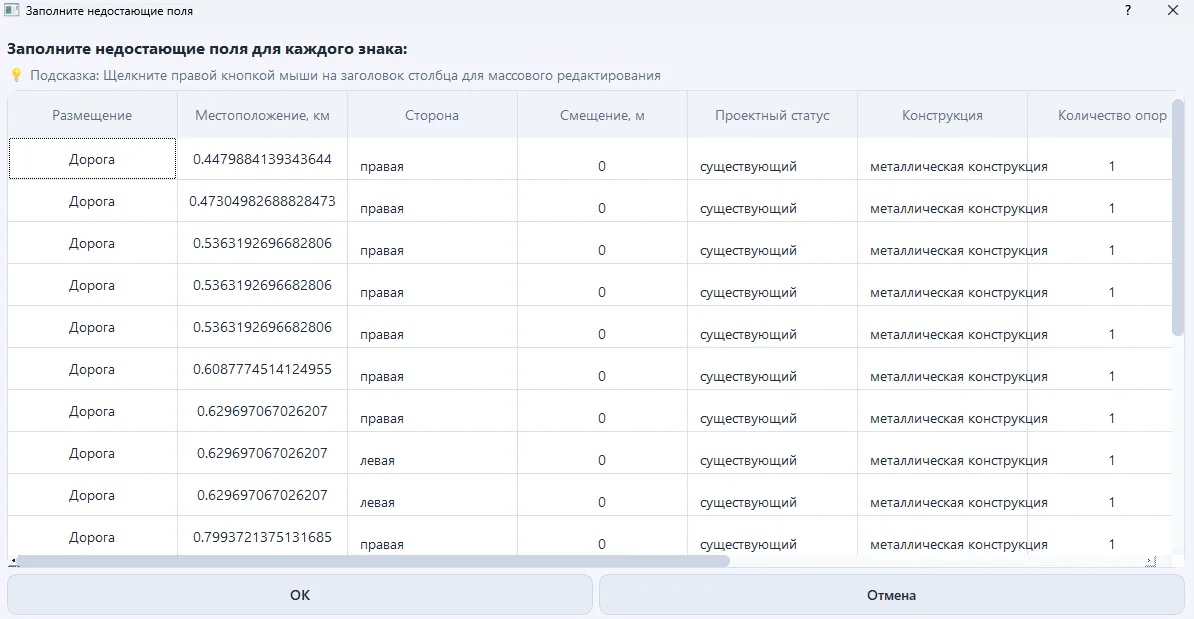The width and height of the screenshot is (1194, 619).
Task: Select the cell with value 0.4479884139343644
Action: click(x=262, y=159)
